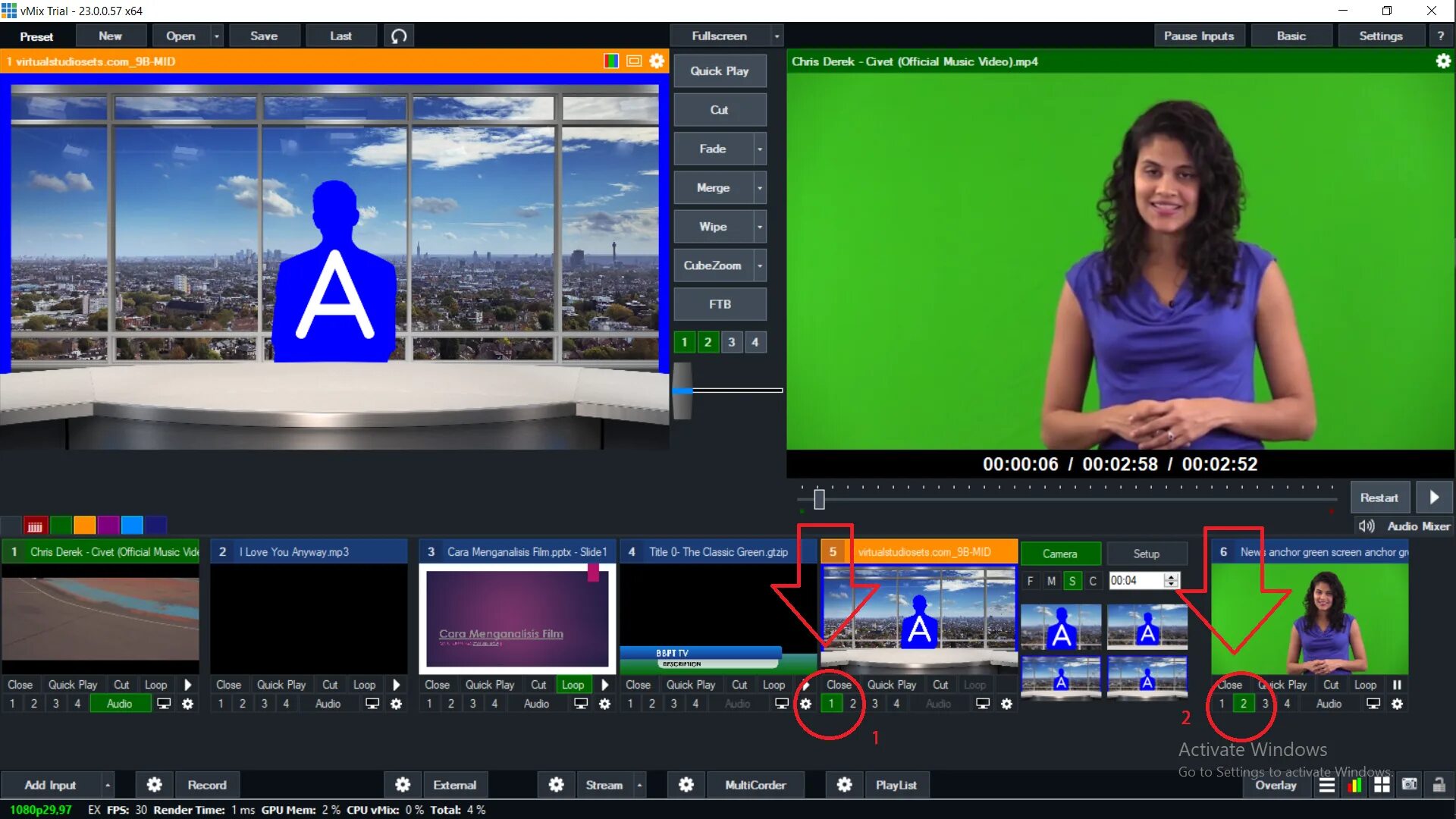Toggle Loop on input 3 Cara Menganalisis Film
The height and width of the screenshot is (819, 1456).
(573, 684)
